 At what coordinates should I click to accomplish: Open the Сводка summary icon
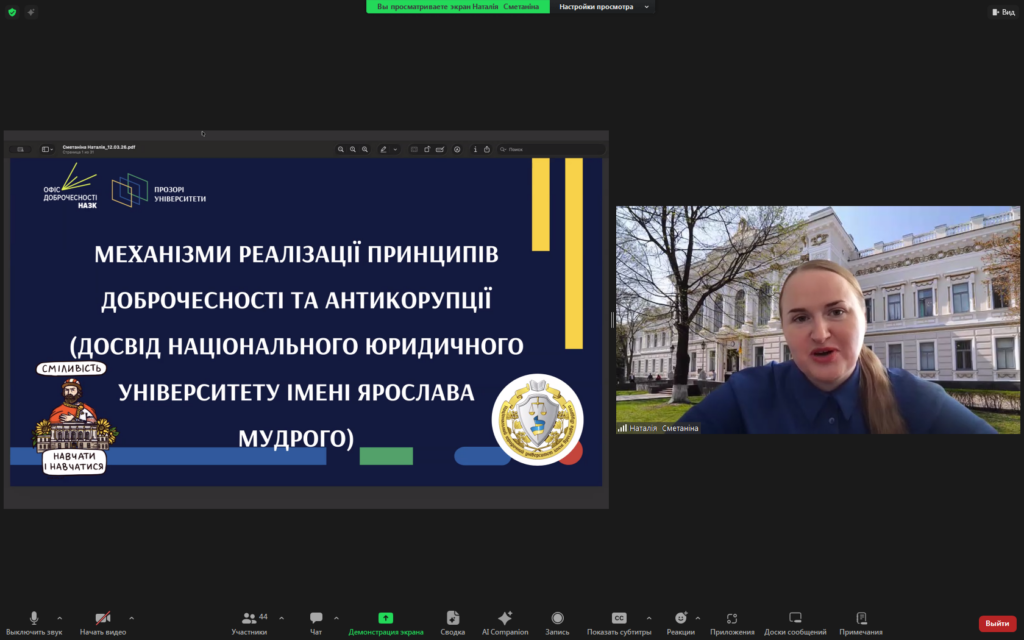(x=452, y=619)
